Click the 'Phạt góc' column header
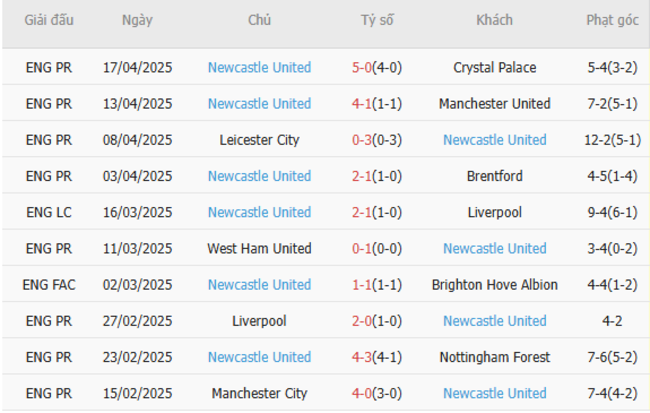650x413 pixels. pyautogui.click(x=613, y=21)
